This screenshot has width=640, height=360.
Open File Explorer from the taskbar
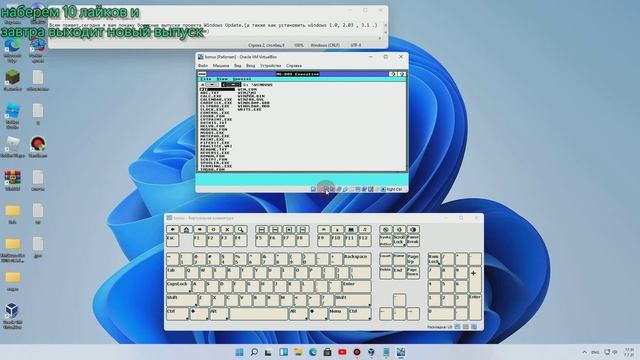(x=298, y=352)
